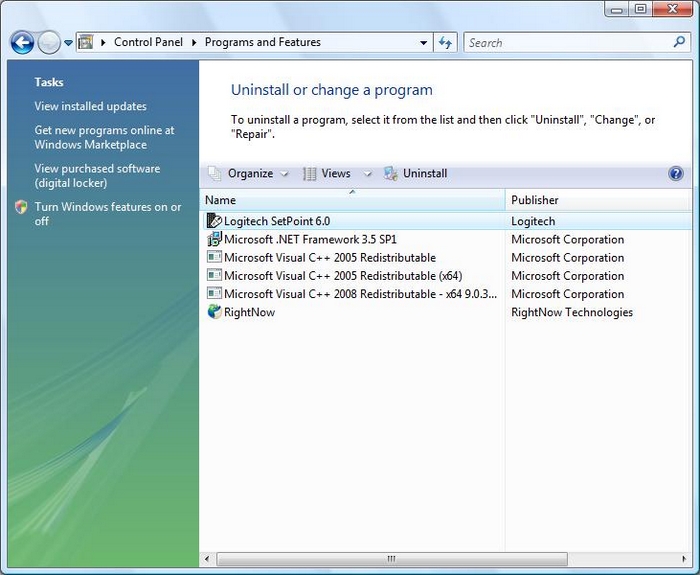The height and width of the screenshot is (575, 700).
Task: Click the scroll right arrow
Action: 684,558
